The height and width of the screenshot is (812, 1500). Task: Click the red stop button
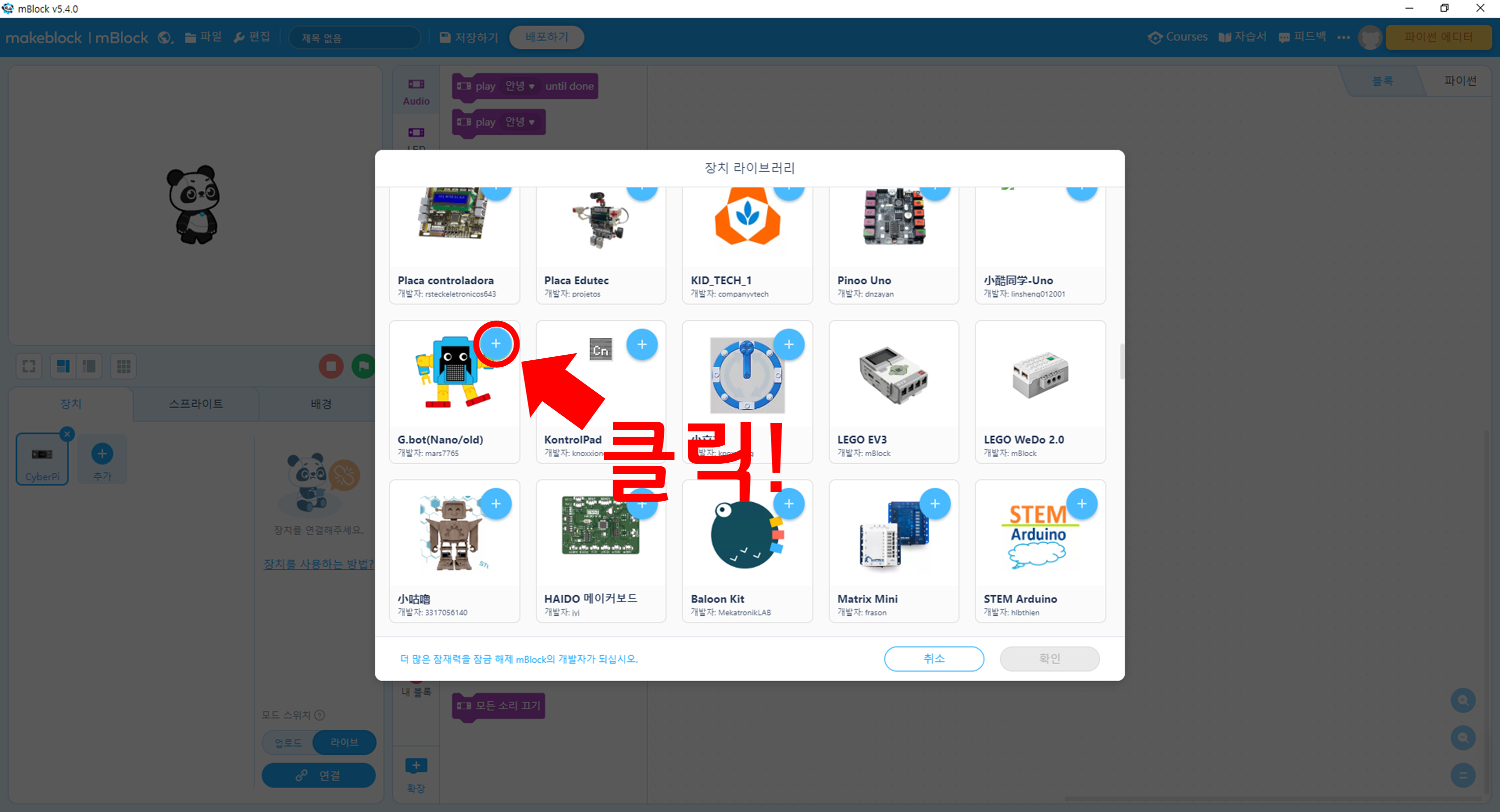(330, 366)
